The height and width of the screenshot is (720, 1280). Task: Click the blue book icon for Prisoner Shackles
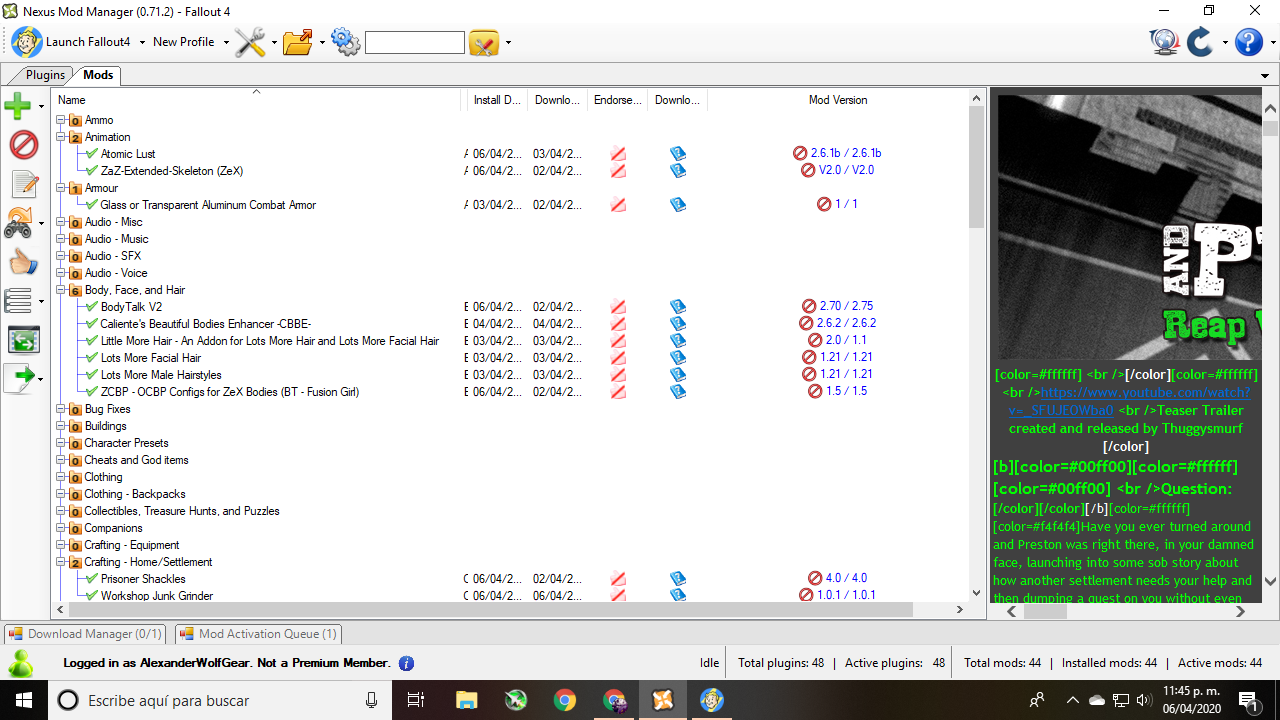click(678, 579)
